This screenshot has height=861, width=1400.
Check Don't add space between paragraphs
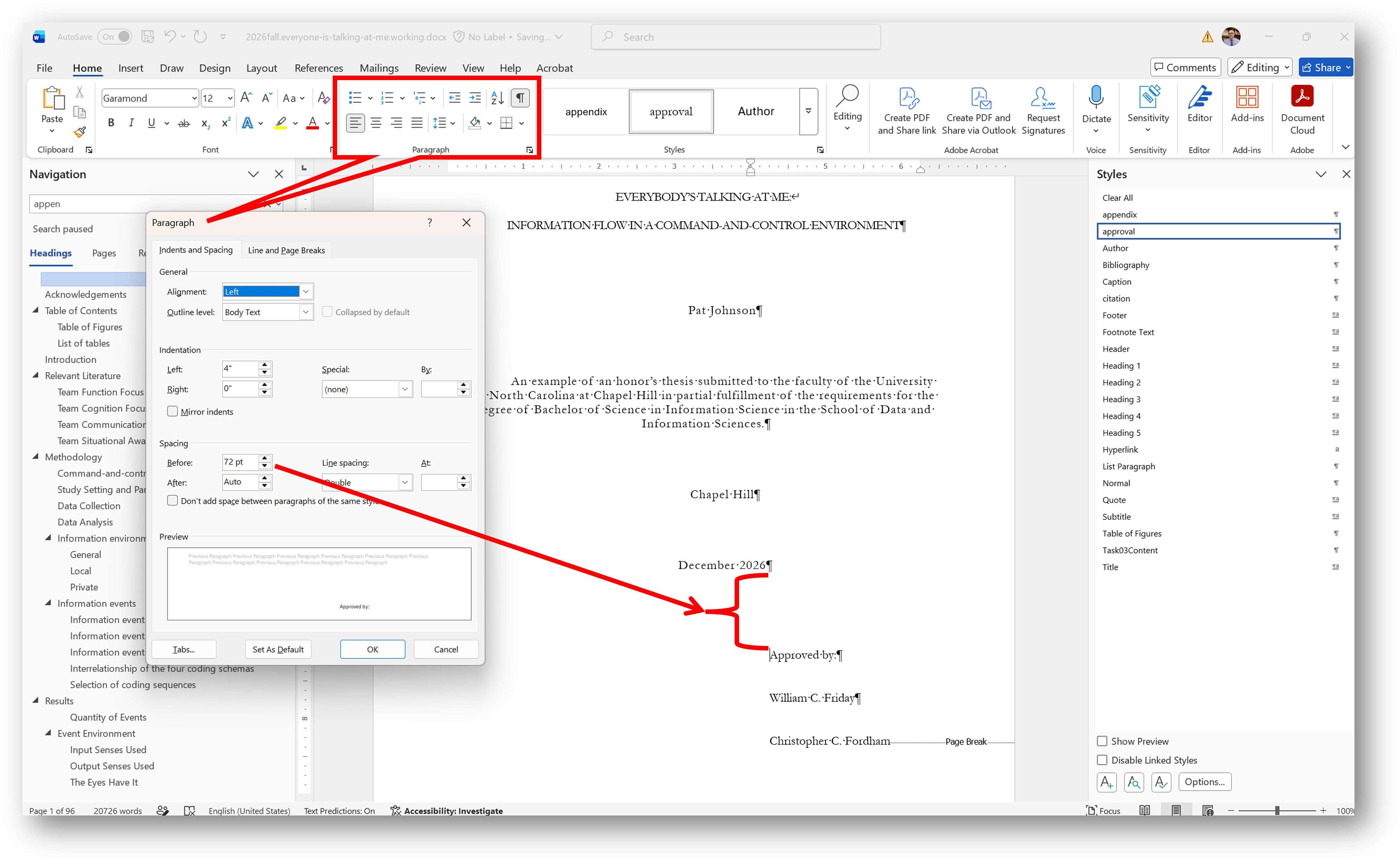tap(172, 500)
